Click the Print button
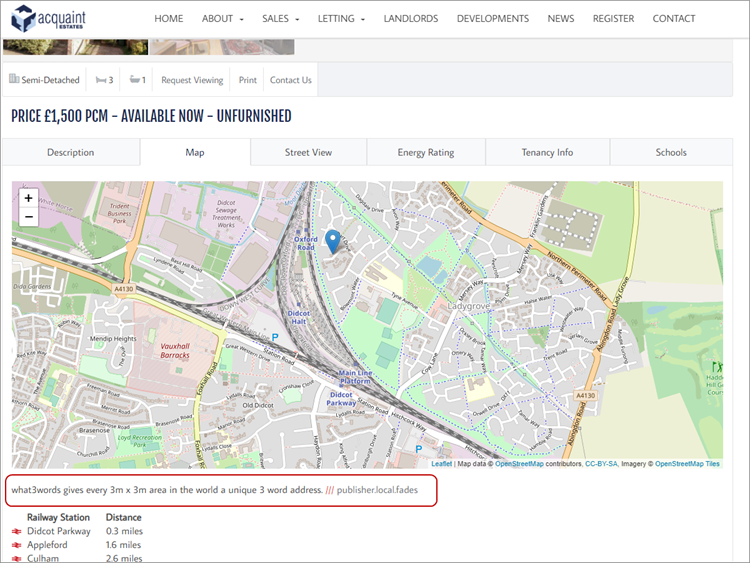Image resolution: width=750 pixels, height=563 pixels. [247, 80]
